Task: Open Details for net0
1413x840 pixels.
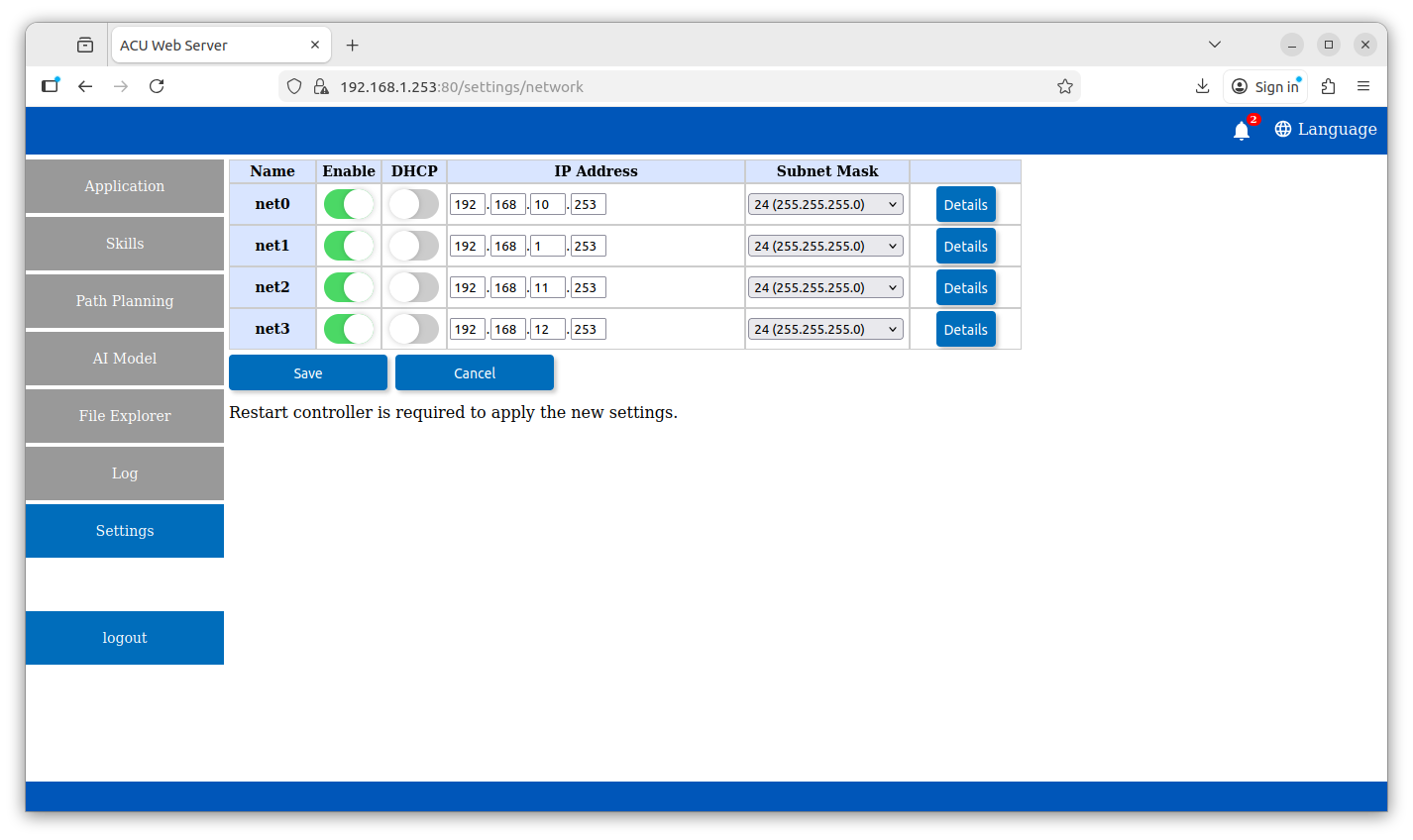Action: (966, 204)
